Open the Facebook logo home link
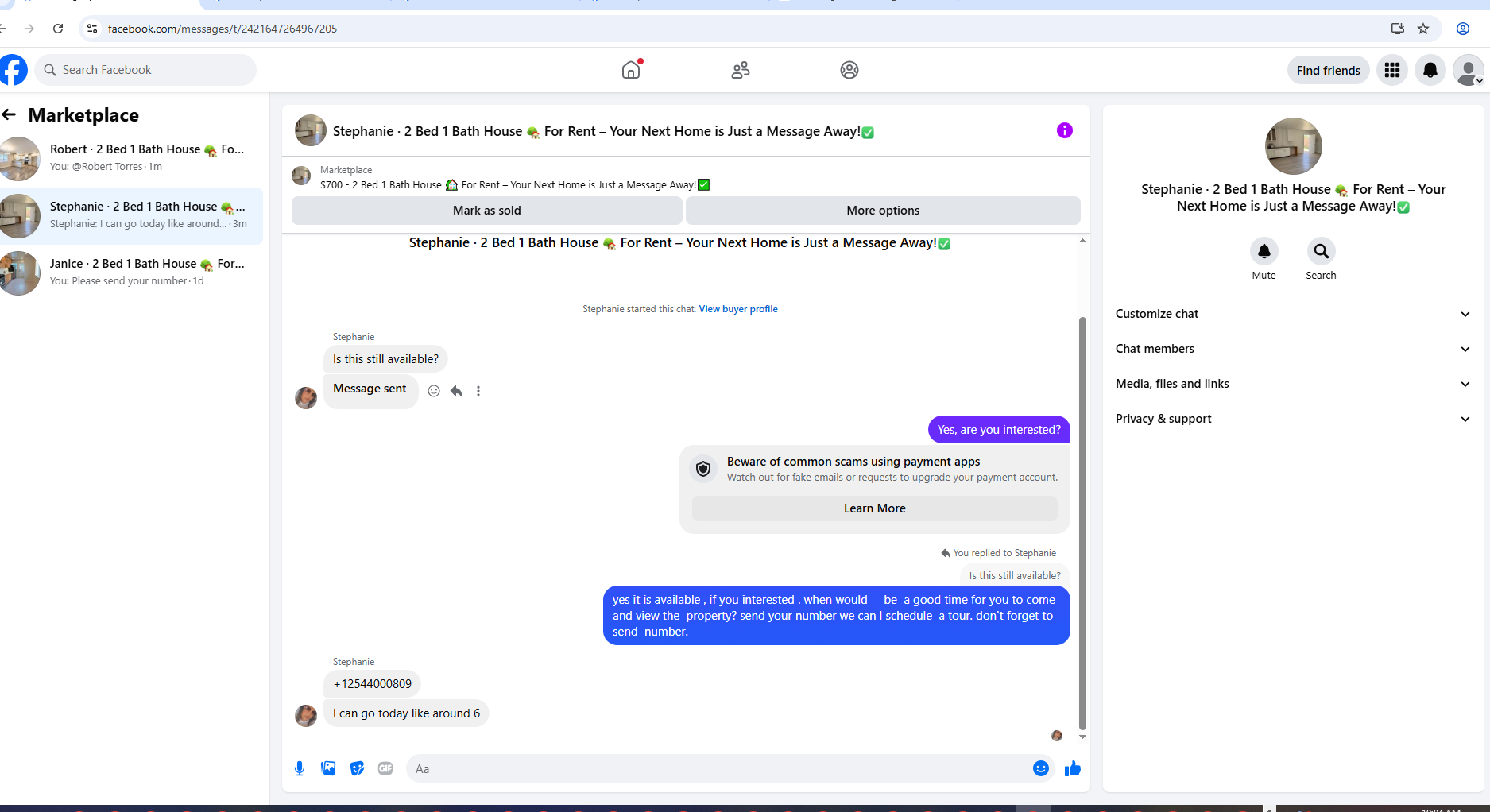 coord(13,70)
